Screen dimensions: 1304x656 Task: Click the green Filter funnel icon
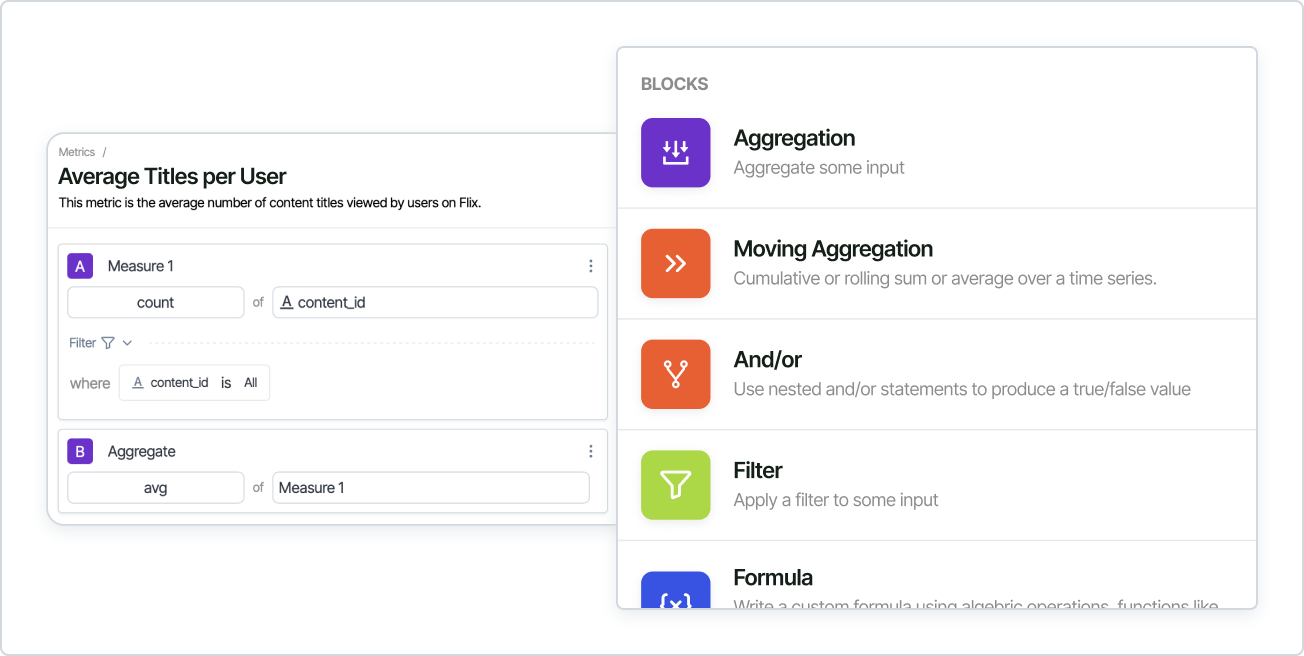675,485
